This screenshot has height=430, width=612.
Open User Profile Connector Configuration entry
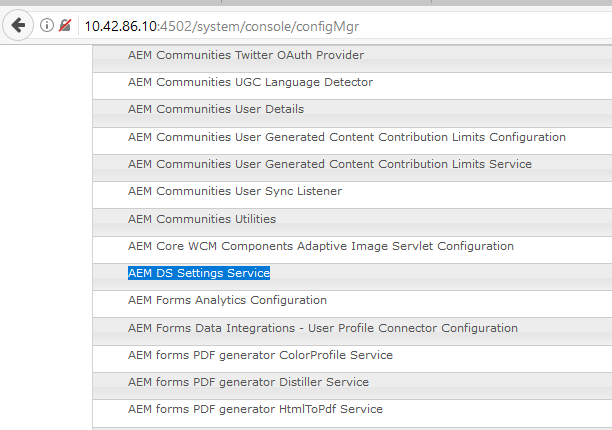tap(323, 328)
